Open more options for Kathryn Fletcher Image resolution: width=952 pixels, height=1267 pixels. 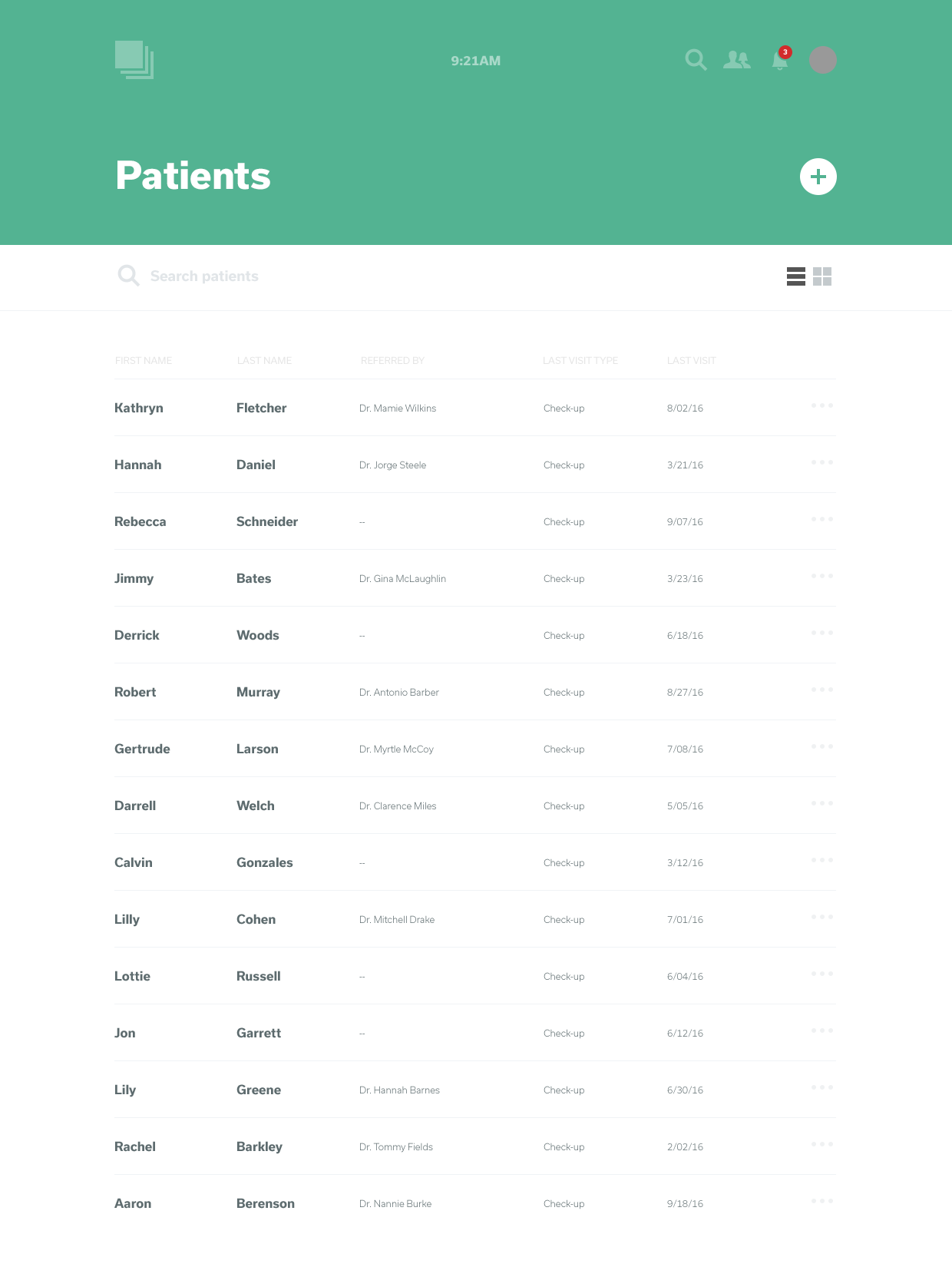(x=822, y=405)
